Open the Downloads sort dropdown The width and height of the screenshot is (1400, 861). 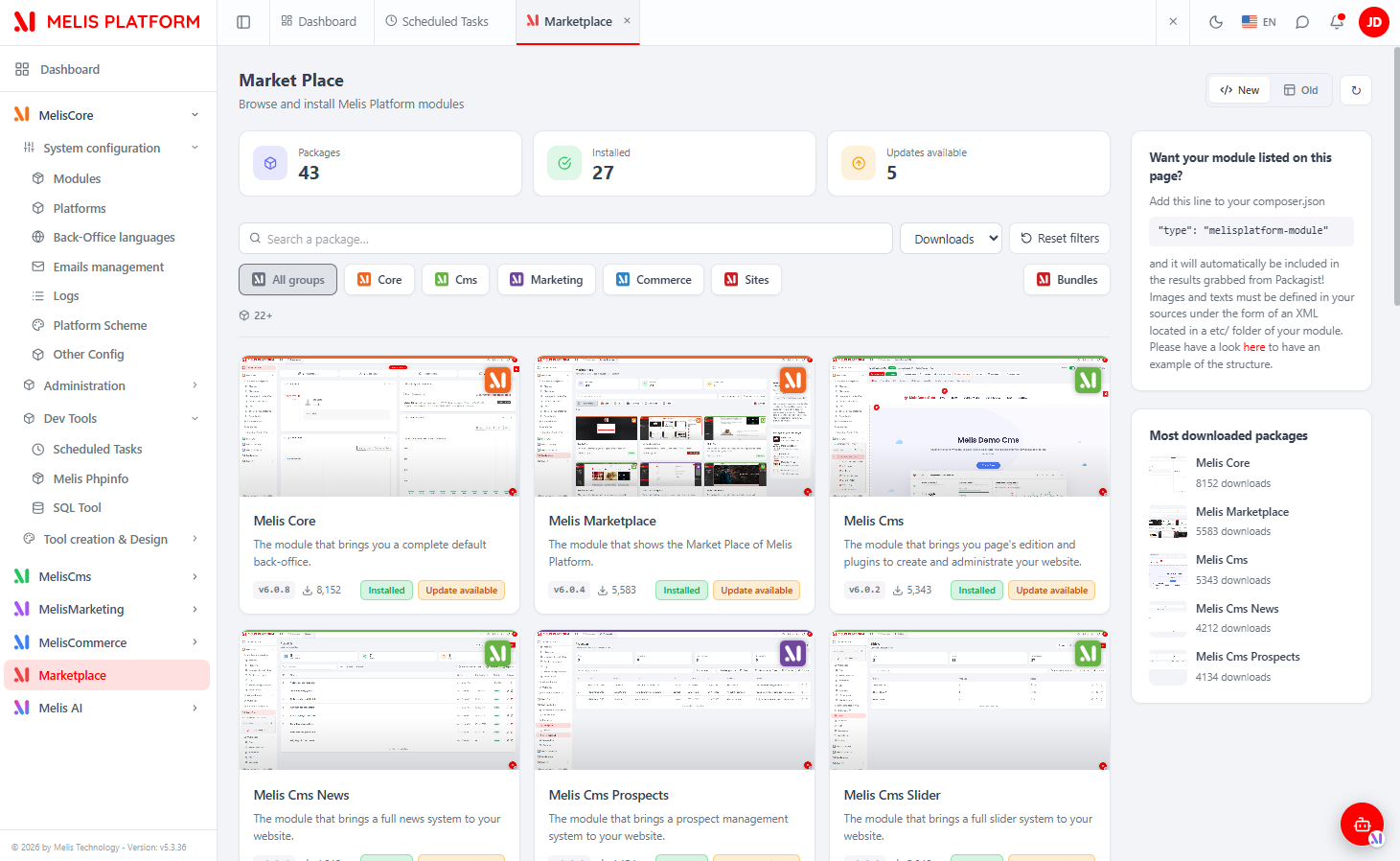click(951, 239)
